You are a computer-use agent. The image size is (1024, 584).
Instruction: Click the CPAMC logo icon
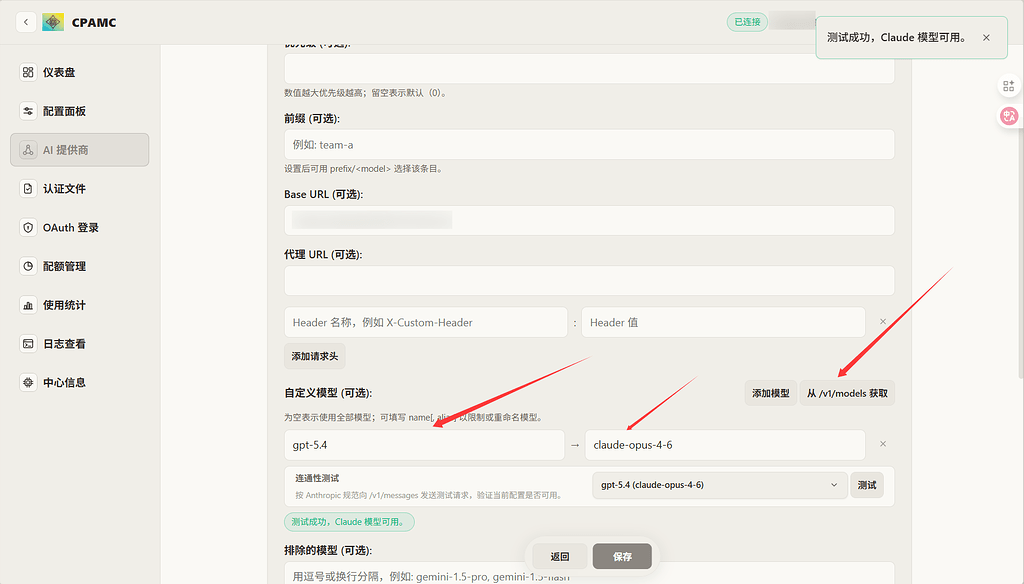[x=53, y=22]
